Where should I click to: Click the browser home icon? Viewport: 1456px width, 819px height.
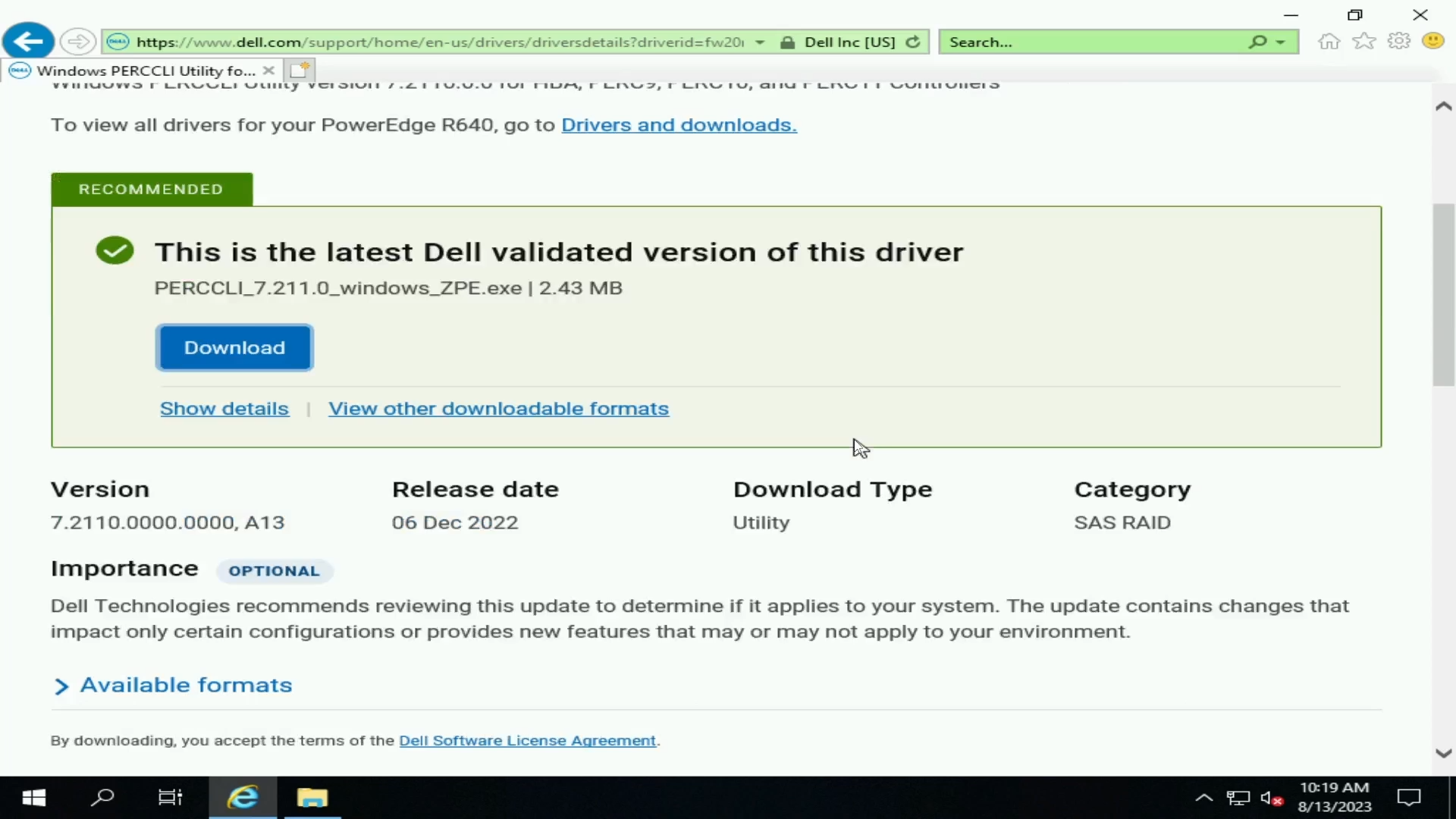1329,42
